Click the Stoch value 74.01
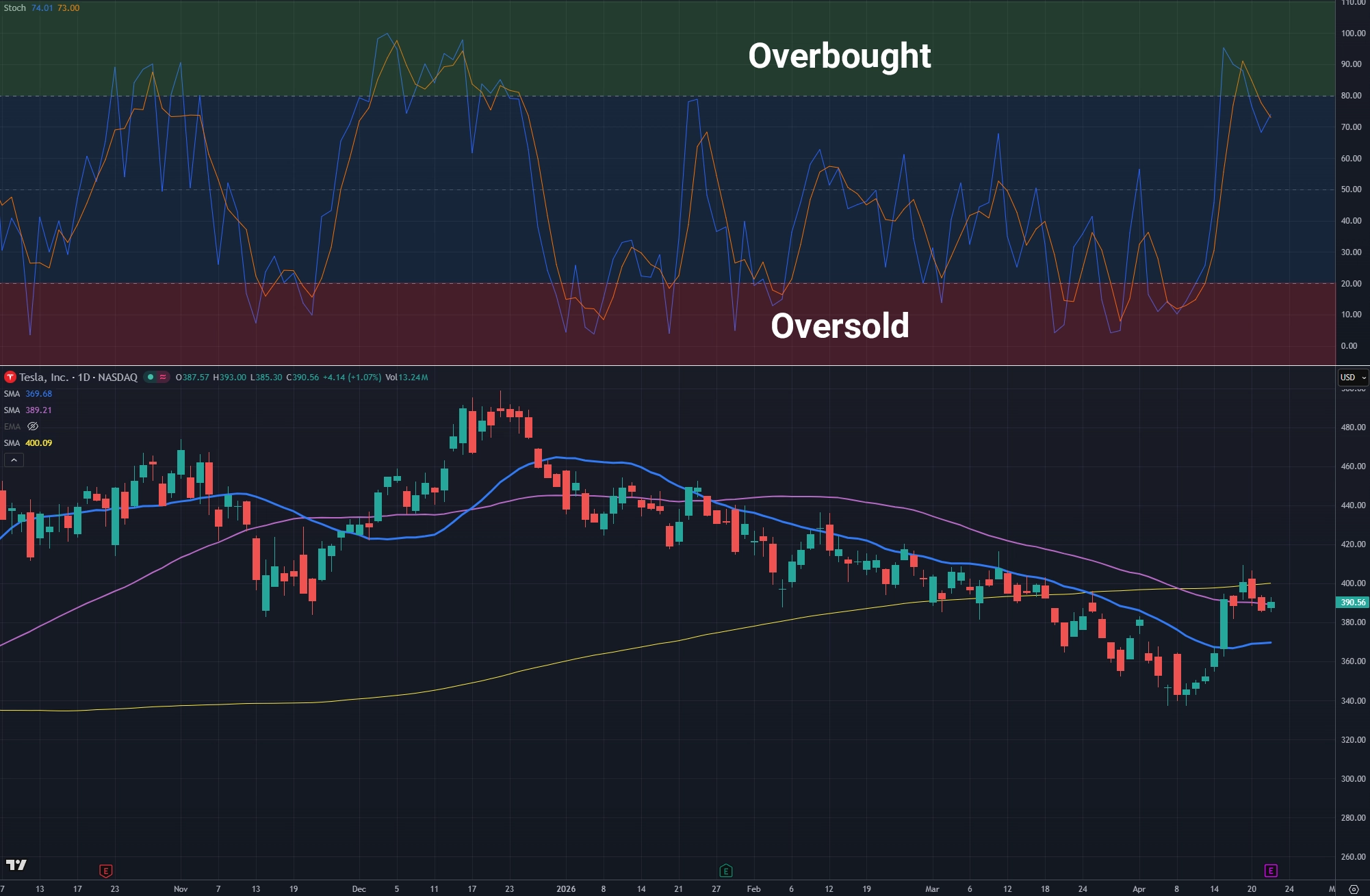The image size is (1370, 896). click(x=42, y=8)
